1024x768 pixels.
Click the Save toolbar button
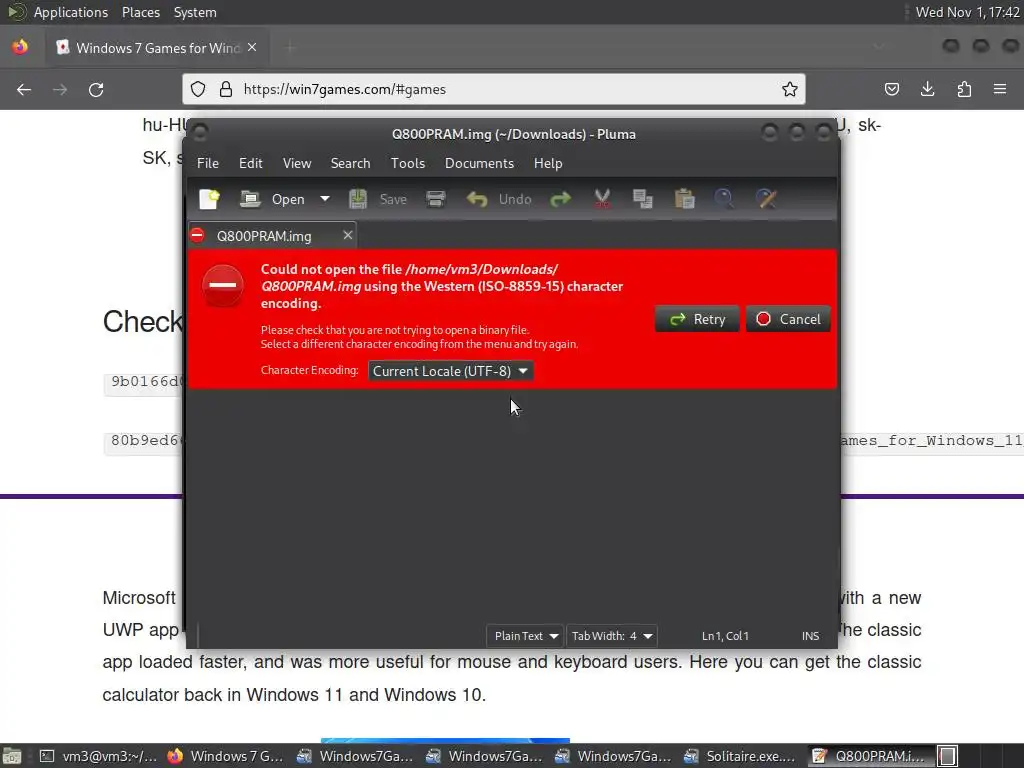(x=378, y=199)
